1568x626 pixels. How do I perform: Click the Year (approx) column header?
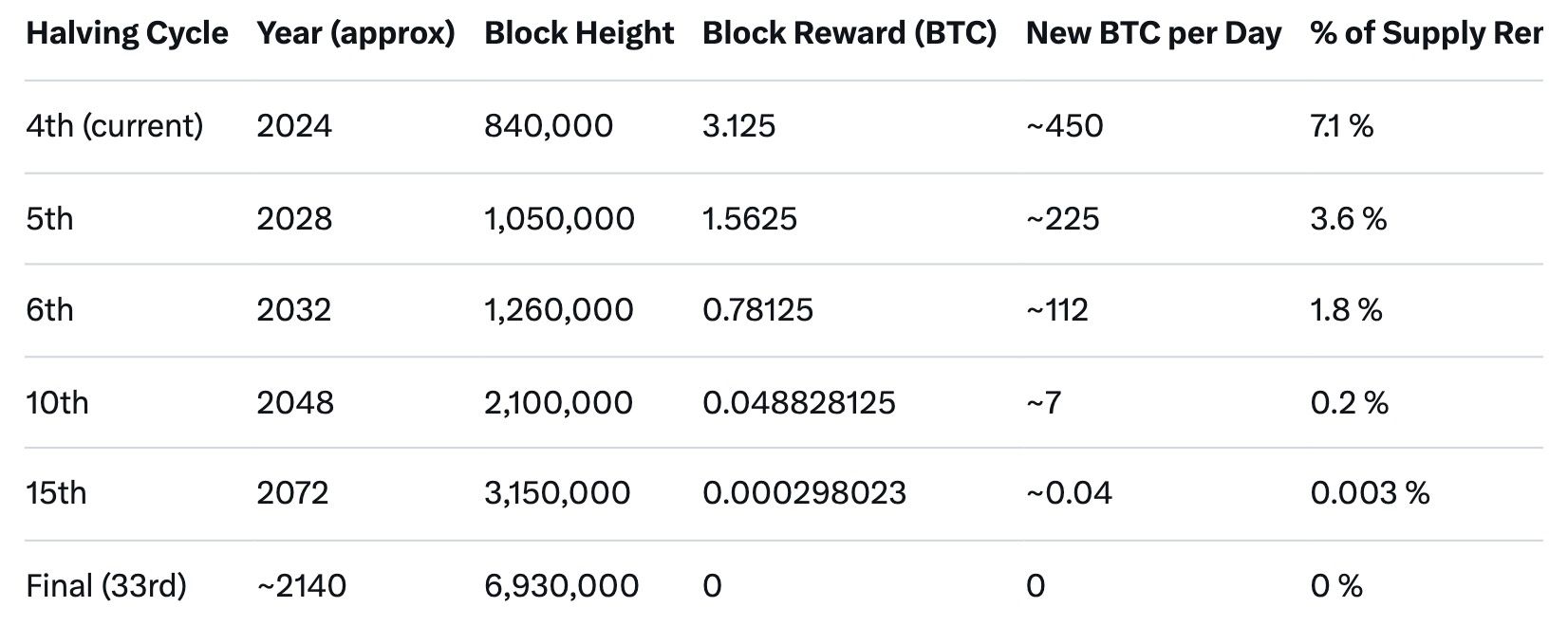(x=356, y=33)
